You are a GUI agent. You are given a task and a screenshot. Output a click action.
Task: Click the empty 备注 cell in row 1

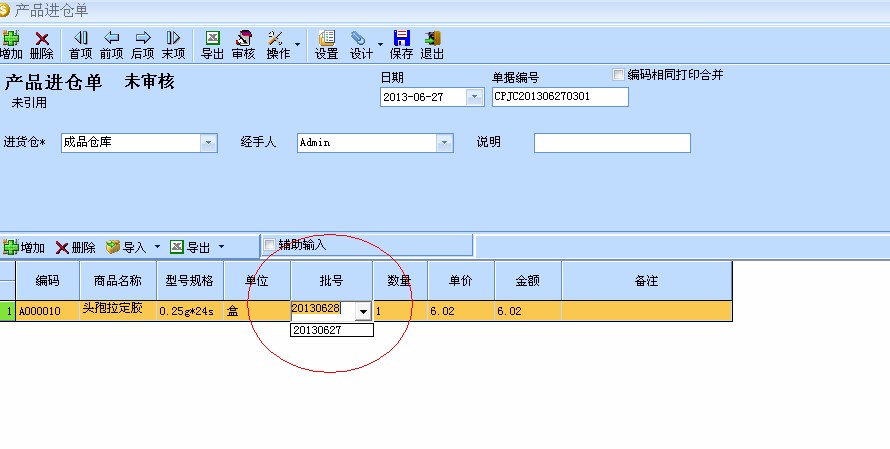pyautogui.click(x=646, y=311)
